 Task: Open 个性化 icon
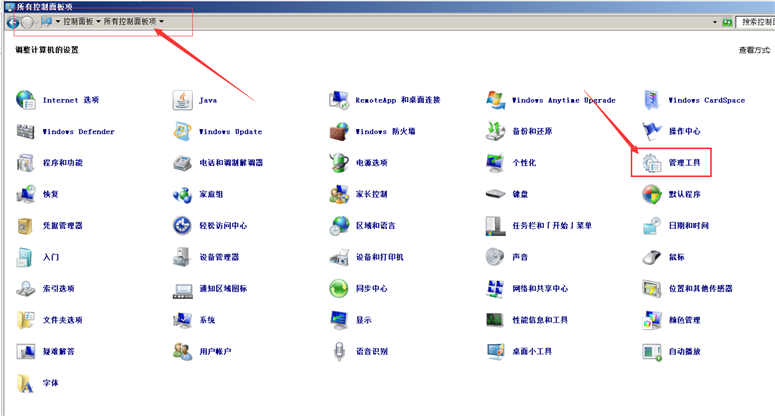(495, 163)
